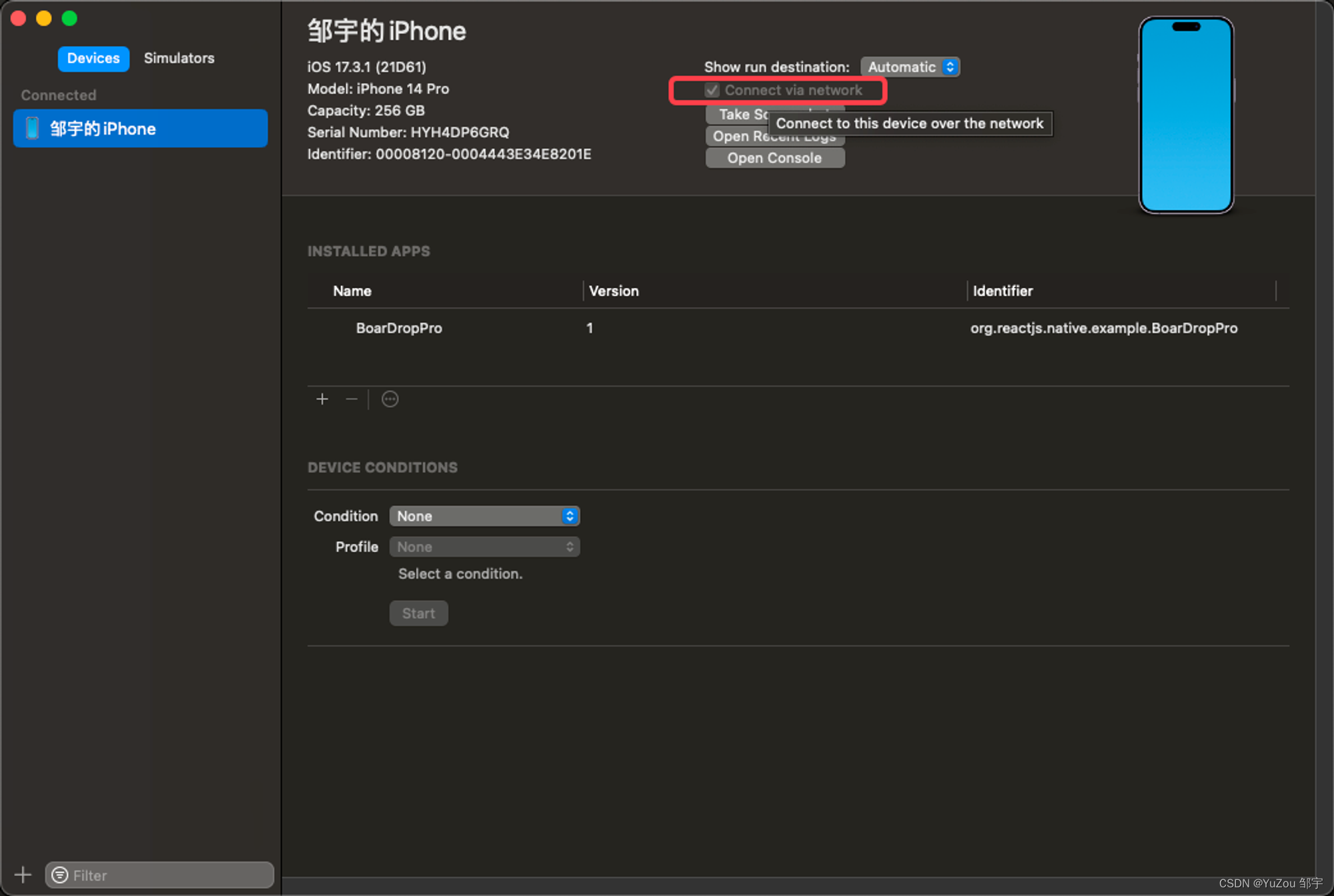Click the Open Console button

pos(774,158)
